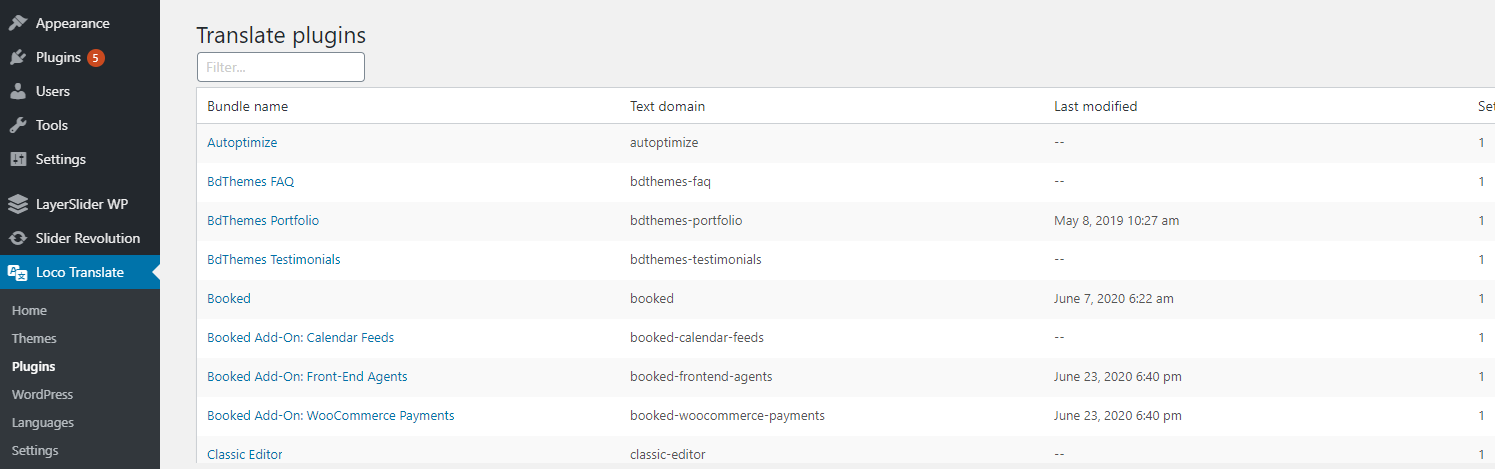Sort by the Bundle name column header
The image size is (1495, 469).
pyautogui.click(x=247, y=106)
